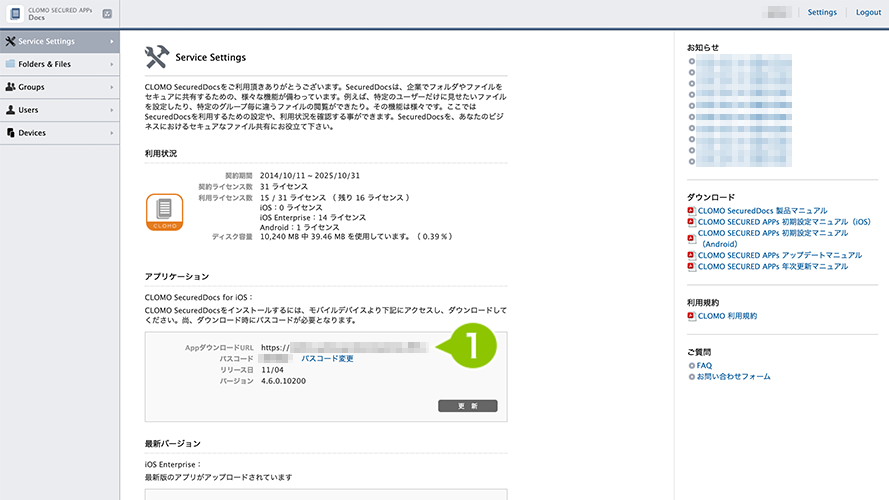Screen dimensions: 889x500
Task: Click the contract period 2014/10/11 ~ 2025/10/31
Action: pos(310,176)
